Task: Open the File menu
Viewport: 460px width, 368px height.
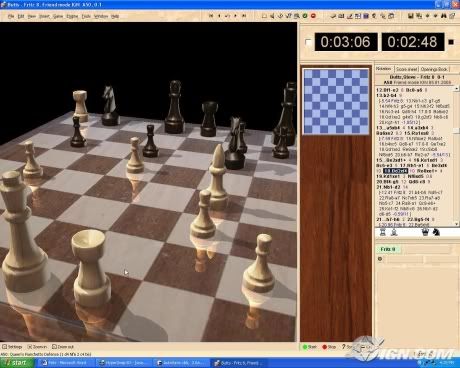Action: (11, 16)
